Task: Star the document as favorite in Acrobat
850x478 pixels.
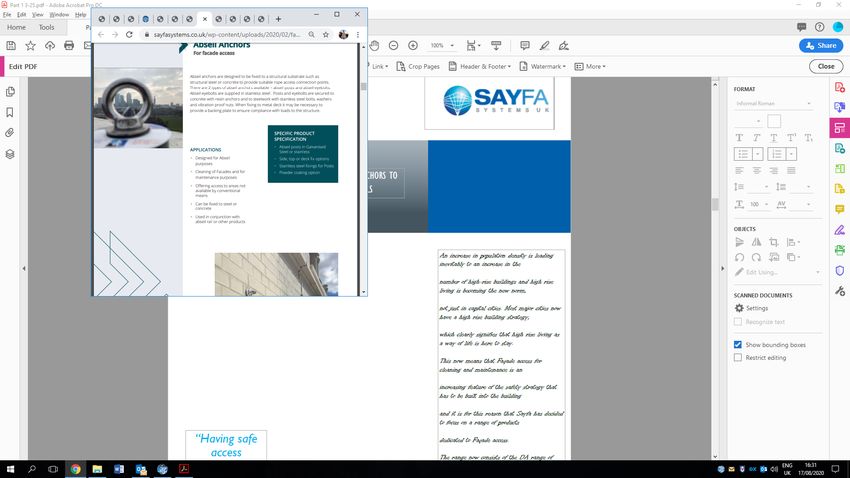Action: tap(30, 46)
